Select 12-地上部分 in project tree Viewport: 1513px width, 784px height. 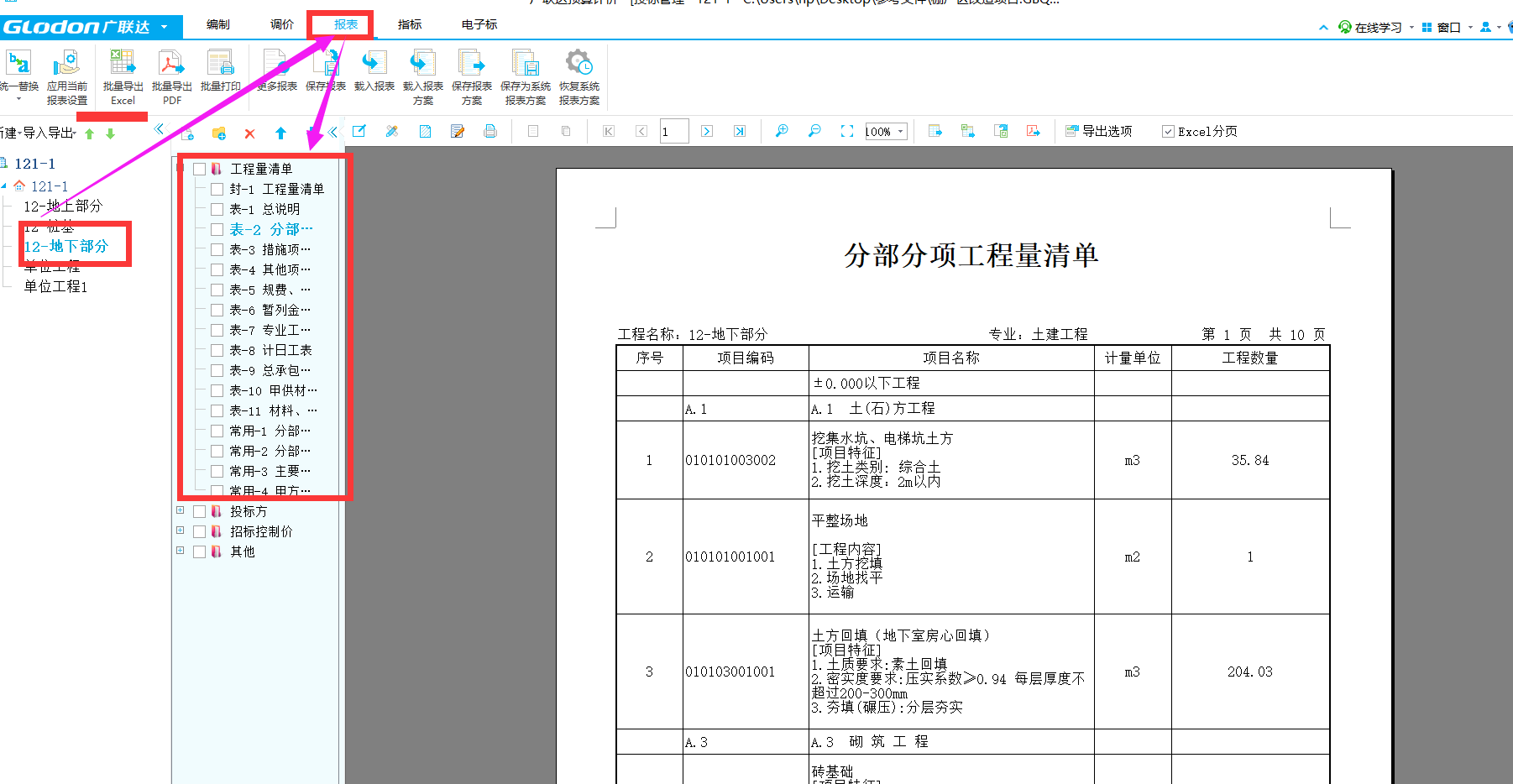click(x=63, y=206)
